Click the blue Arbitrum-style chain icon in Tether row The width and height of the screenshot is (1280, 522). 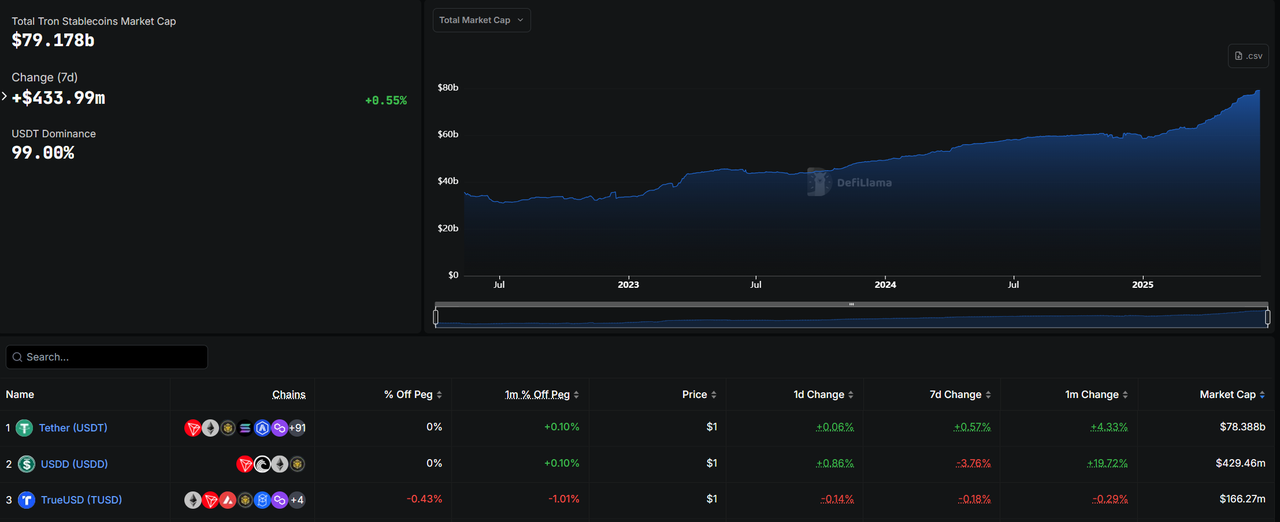262,428
